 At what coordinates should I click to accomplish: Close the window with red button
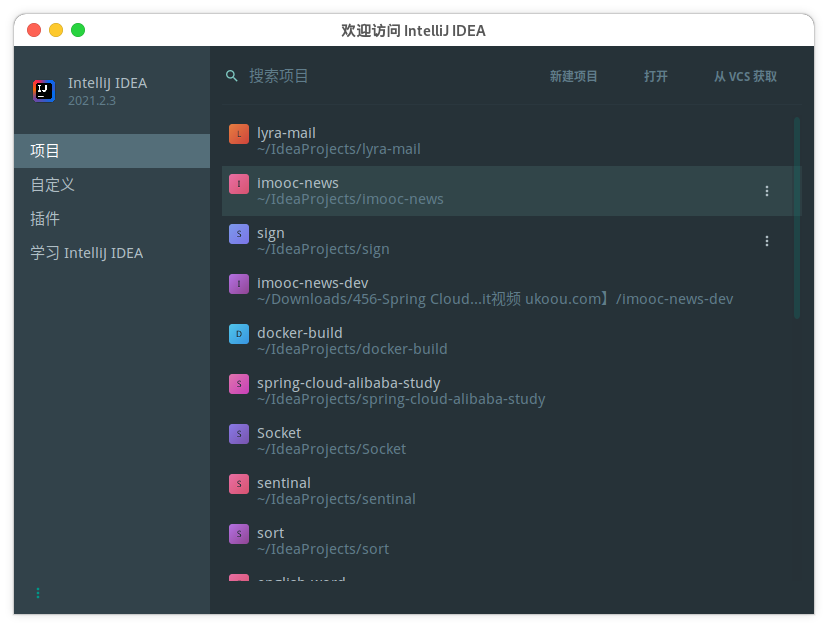pos(34,30)
